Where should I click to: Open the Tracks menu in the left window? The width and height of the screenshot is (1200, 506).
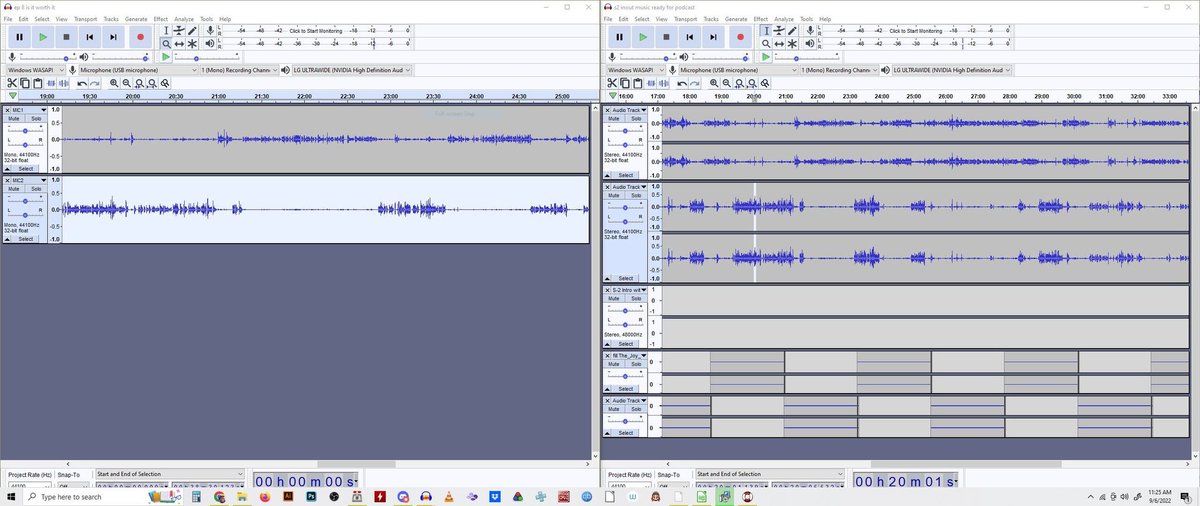(110, 18)
